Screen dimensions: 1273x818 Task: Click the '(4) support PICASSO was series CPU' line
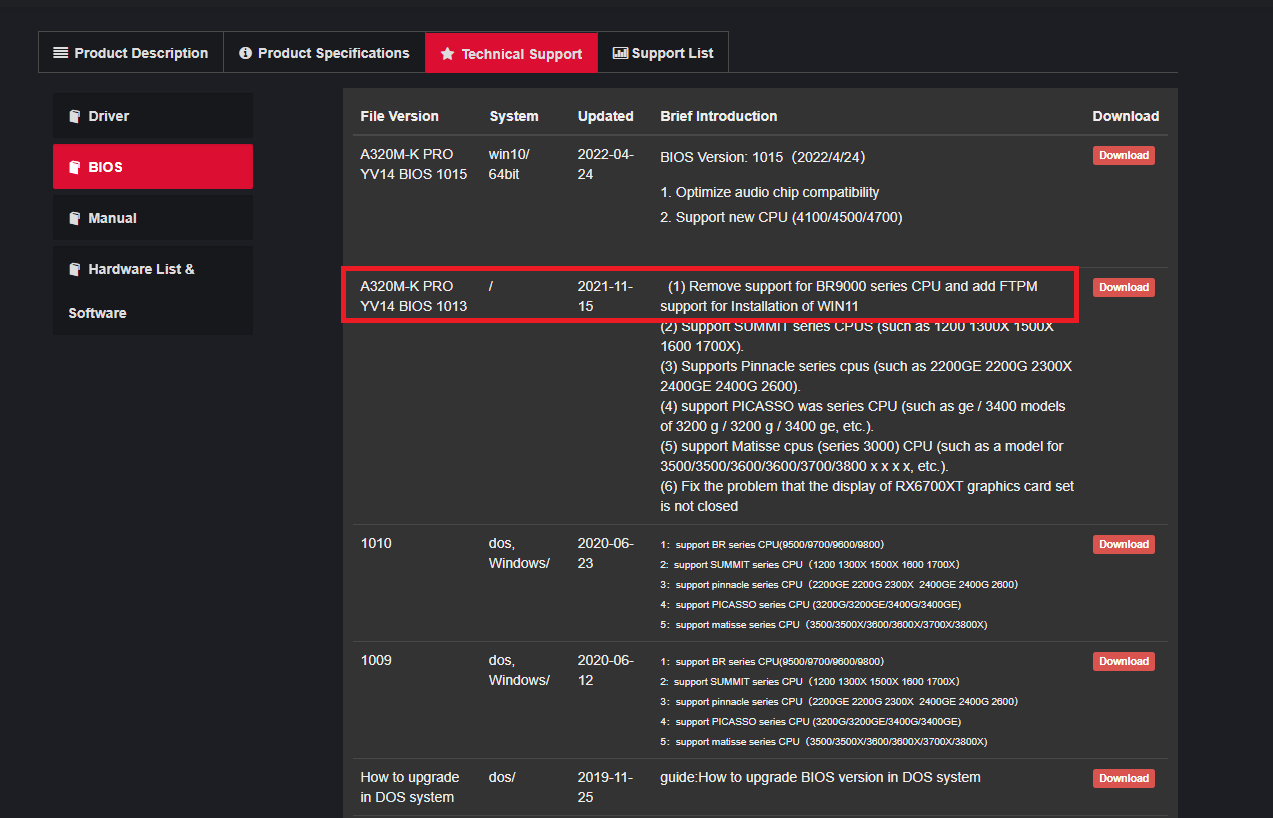click(863, 416)
